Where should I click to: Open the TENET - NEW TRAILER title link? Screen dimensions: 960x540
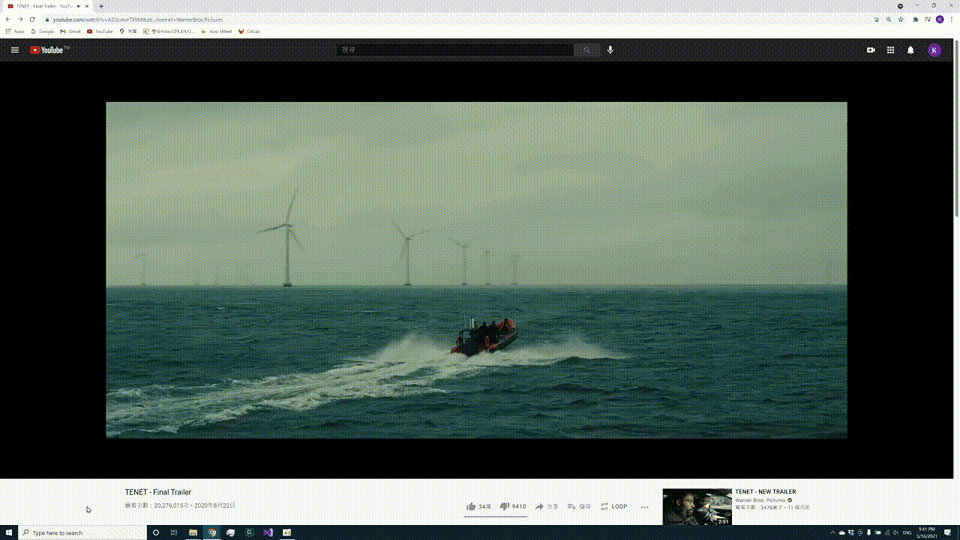[765, 492]
